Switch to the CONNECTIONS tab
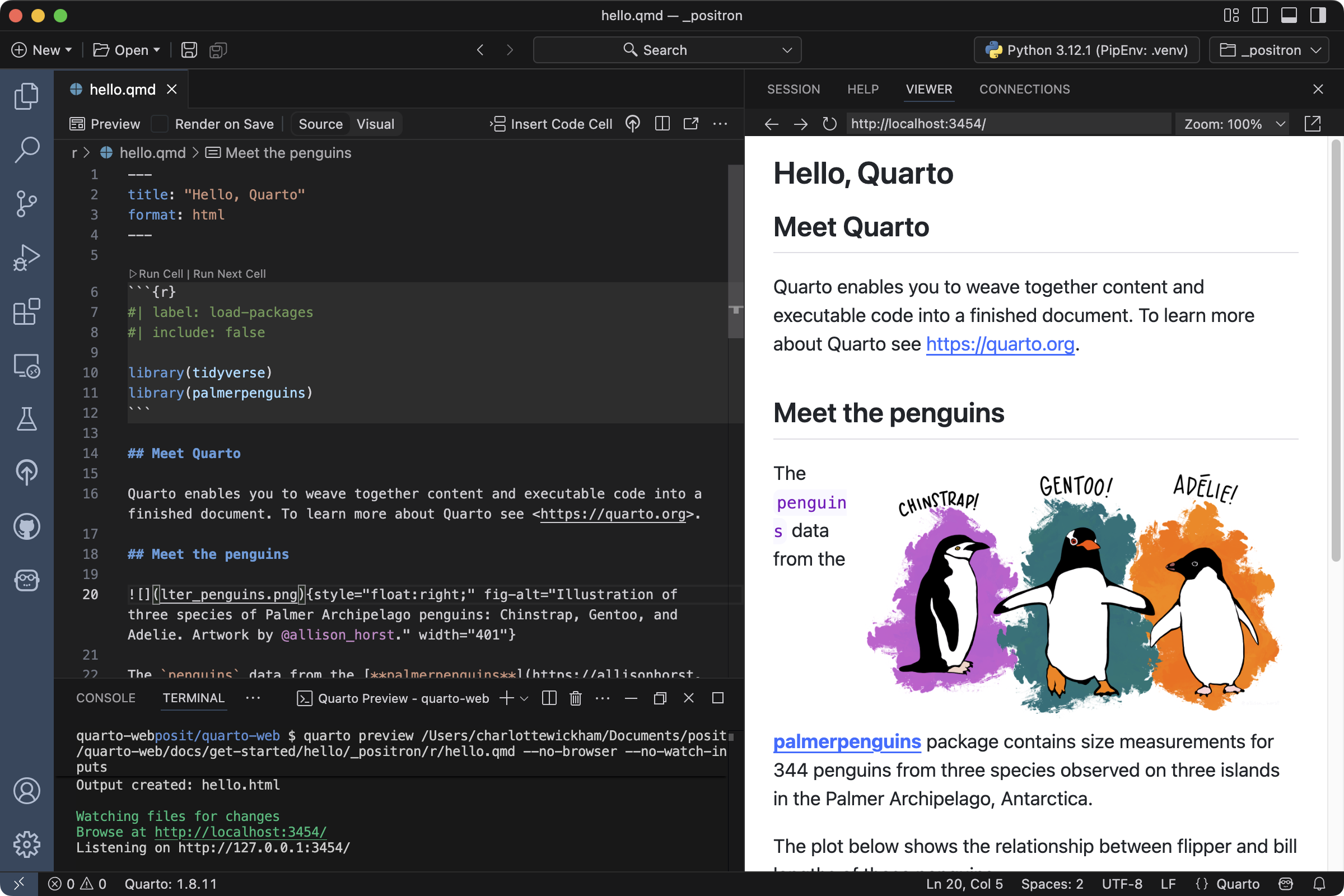1344x896 pixels. coord(1024,89)
